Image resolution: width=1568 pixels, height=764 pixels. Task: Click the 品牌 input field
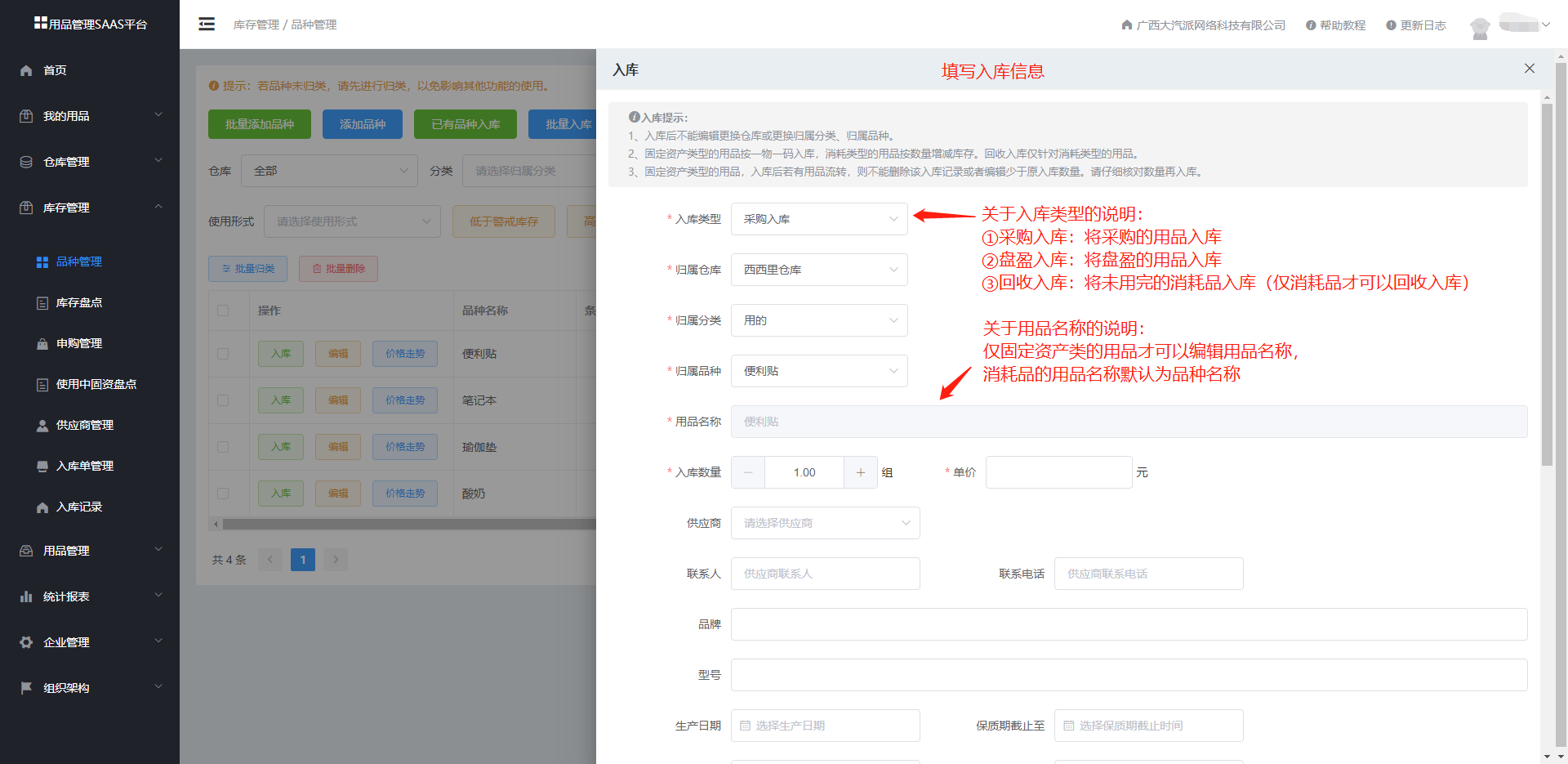tap(1129, 624)
